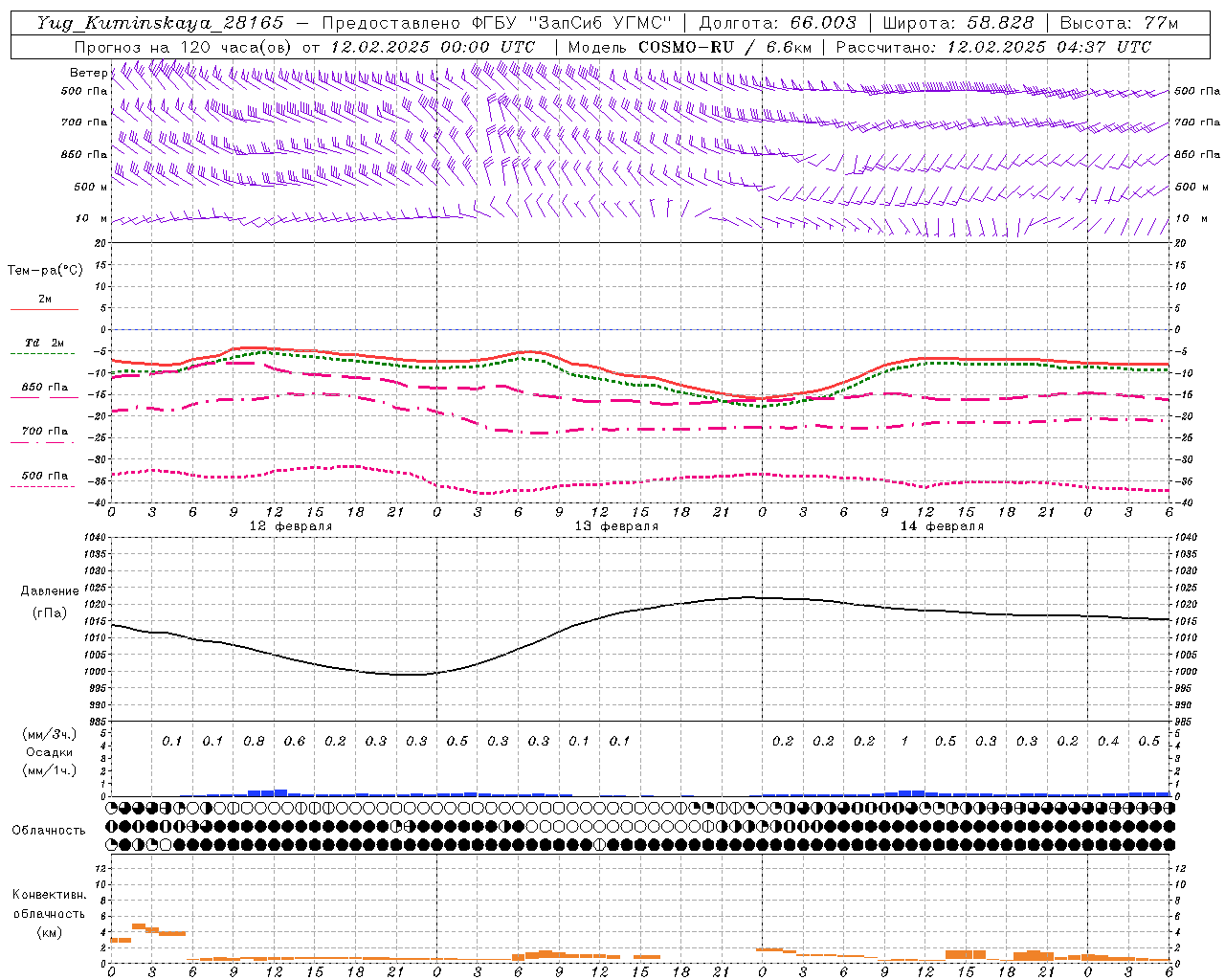Click the 'Облачность' cloudiness label
1225x980 pixels.
point(49,830)
